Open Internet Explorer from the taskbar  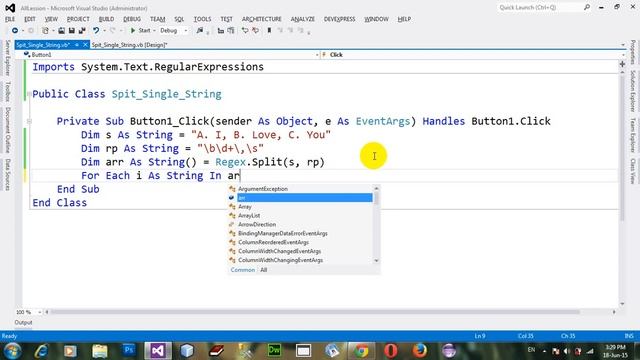pyautogui.click(x=41, y=351)
